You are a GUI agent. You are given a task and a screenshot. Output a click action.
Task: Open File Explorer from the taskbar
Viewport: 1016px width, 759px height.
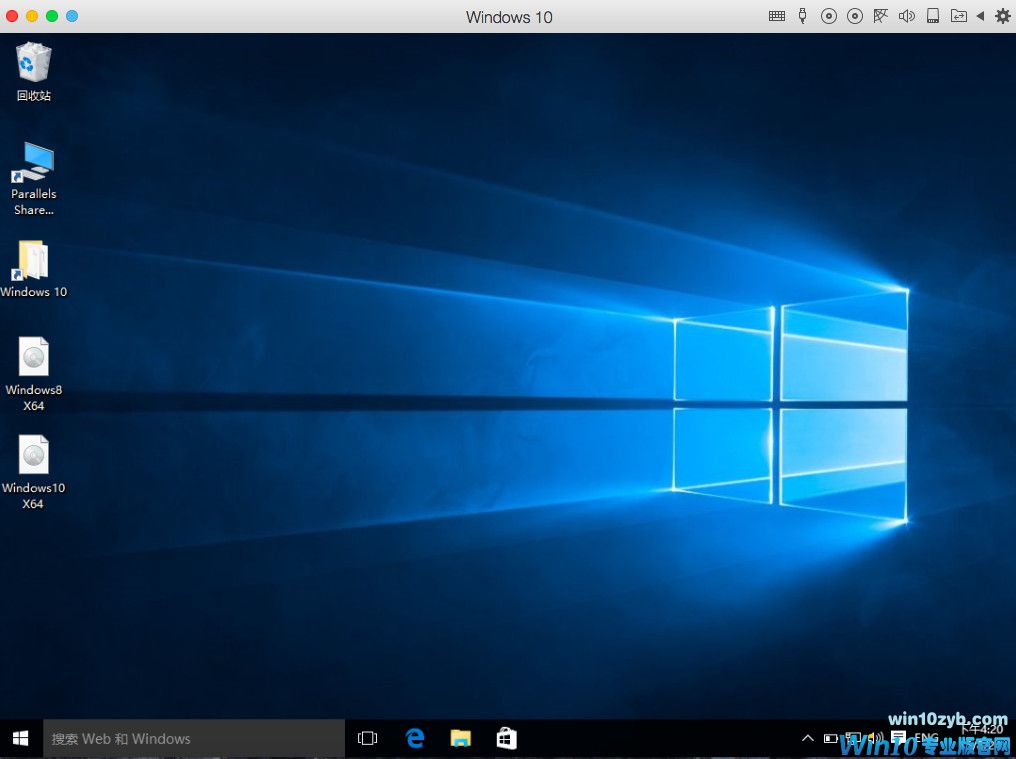461,739
